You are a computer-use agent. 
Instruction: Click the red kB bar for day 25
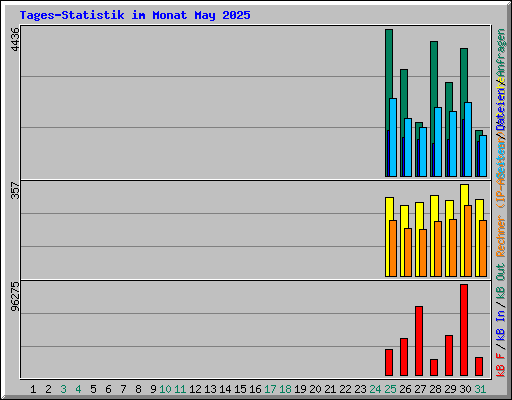(x=389, y=363)
